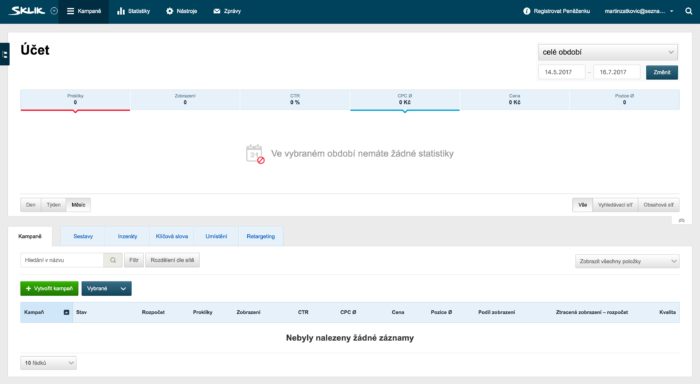The height and width of the screenshot is (384, 700).
Task: Sort table by Stav column
Action: click(82, 312)
